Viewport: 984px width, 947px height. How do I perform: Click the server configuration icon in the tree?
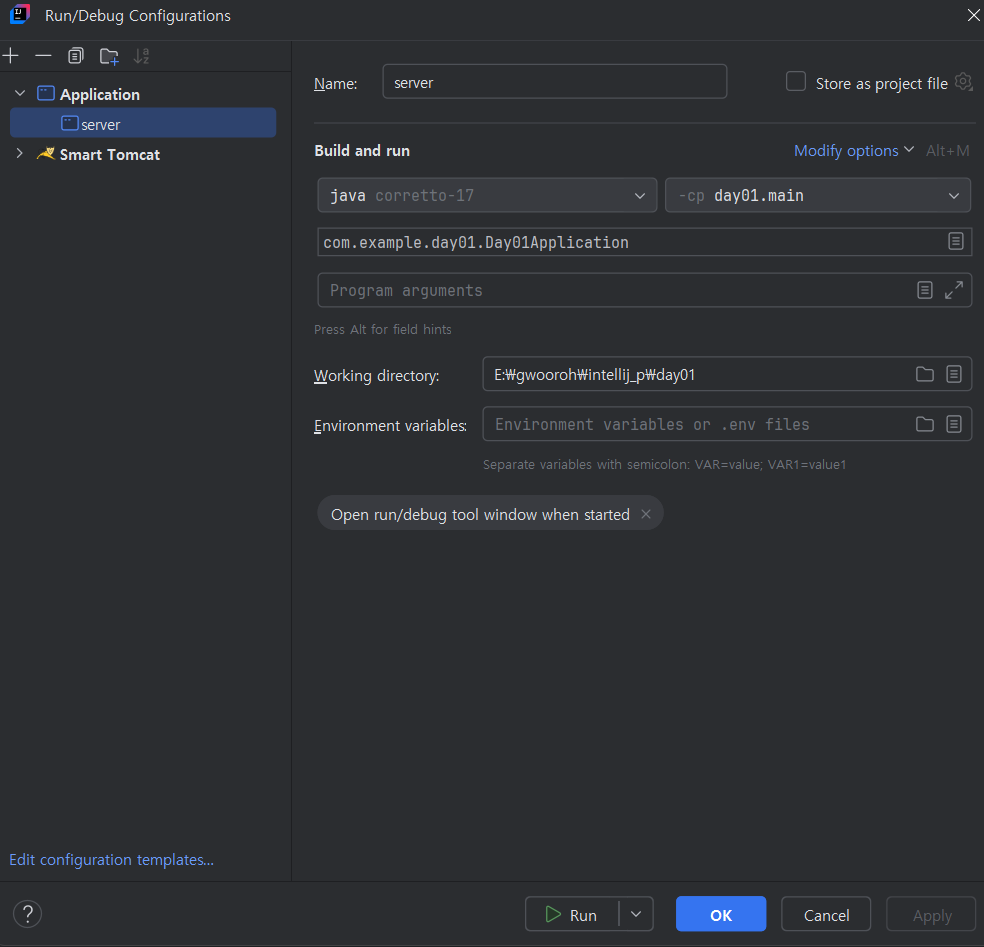[70, 123]
